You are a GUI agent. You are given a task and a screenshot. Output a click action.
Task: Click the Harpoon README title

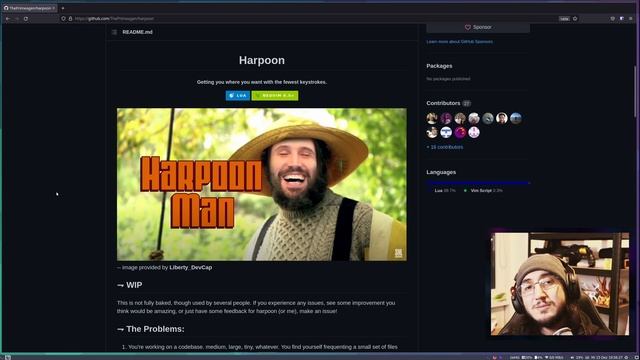click(x=262, y=60)
